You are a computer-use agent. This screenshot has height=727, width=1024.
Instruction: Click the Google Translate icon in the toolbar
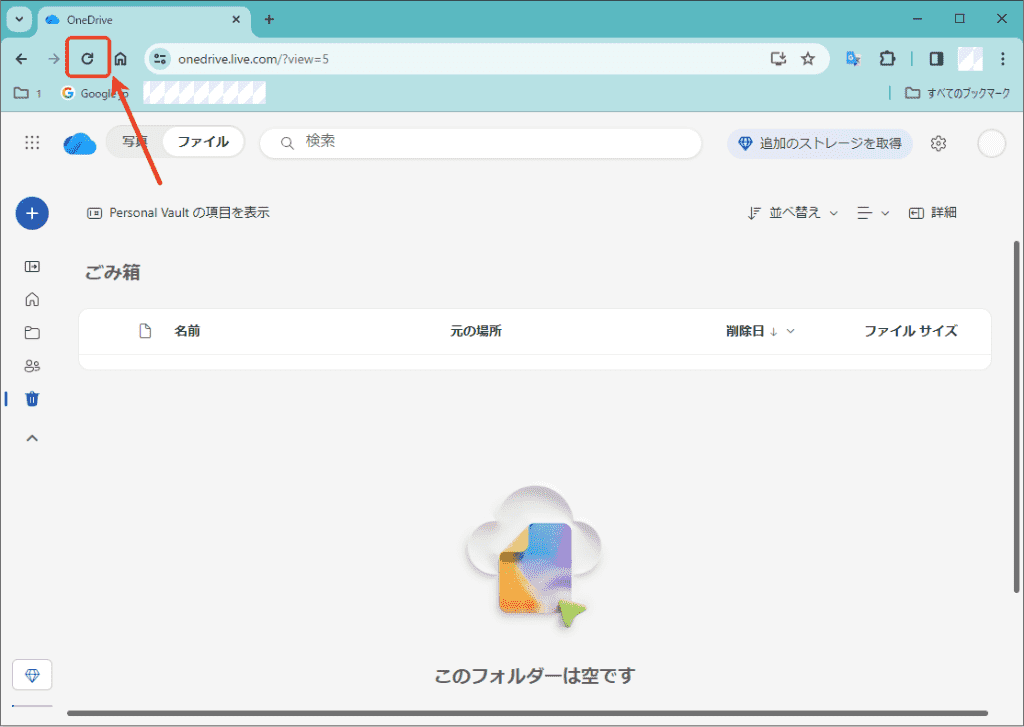853,59
